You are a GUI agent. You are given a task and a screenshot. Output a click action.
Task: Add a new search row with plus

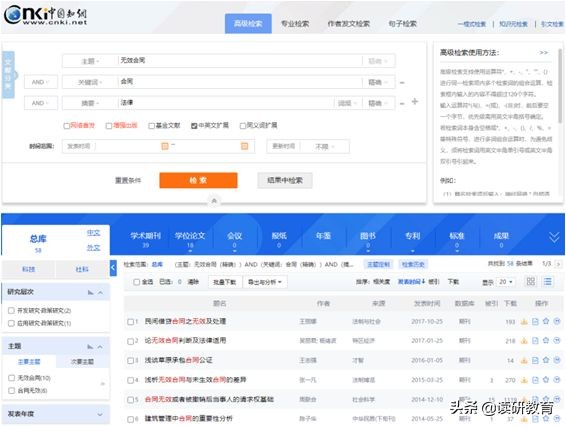415,102
